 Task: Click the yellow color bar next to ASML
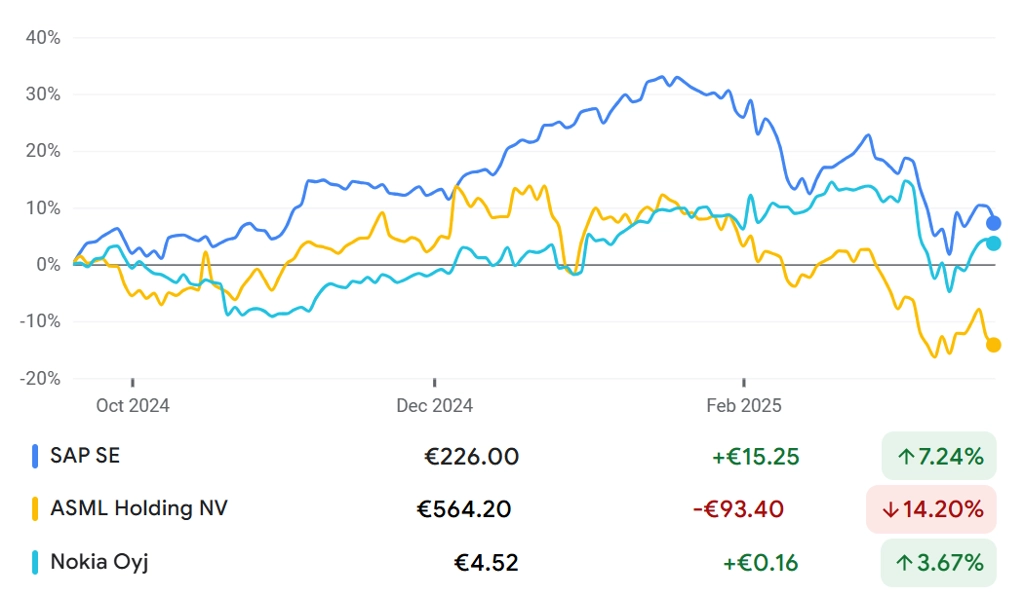pyautogui.click(x=36, y=508)
